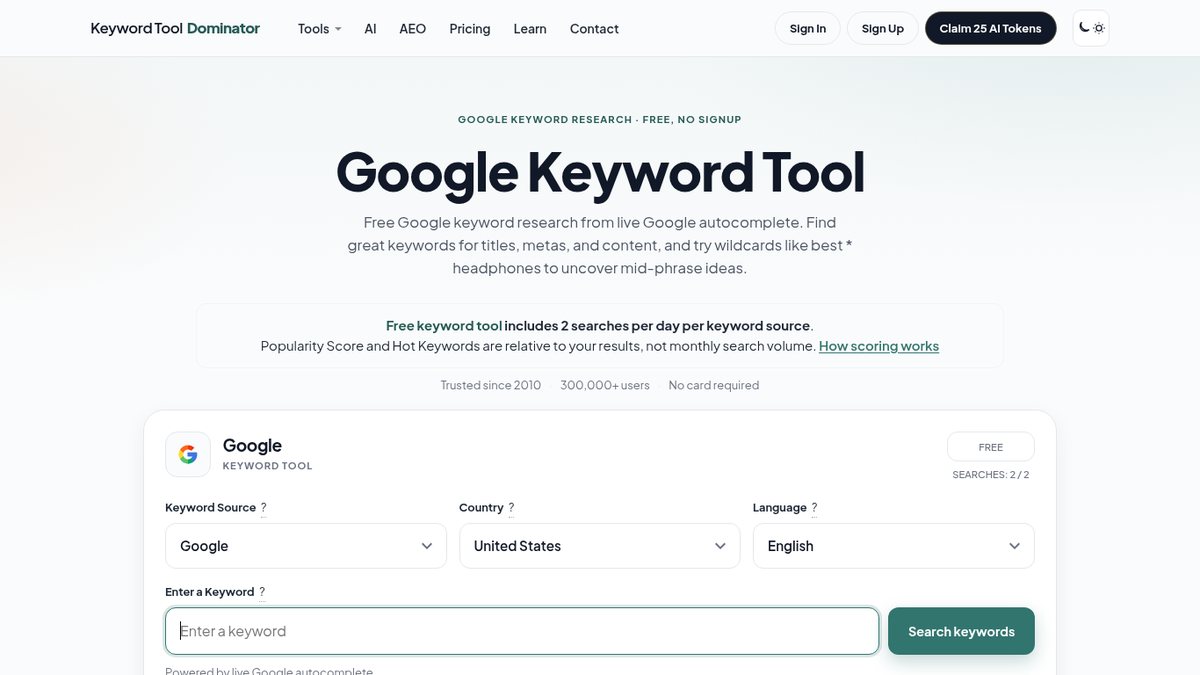Image resolution: width=1200 pixels, height=675 pixels.
Task: Open the How scoring works link
Action: (879, 346)
